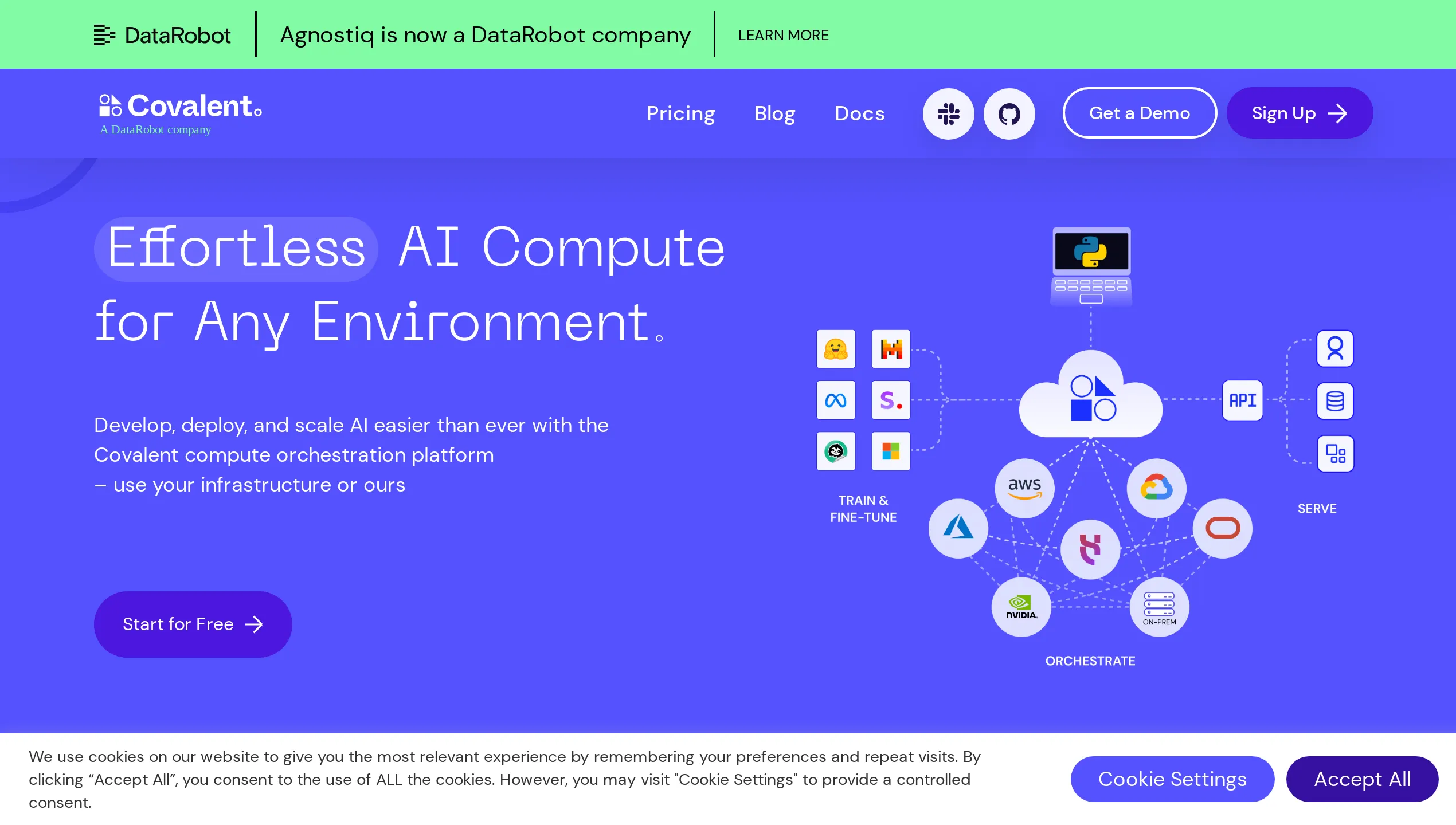Click the API icon

point(1242,400)
